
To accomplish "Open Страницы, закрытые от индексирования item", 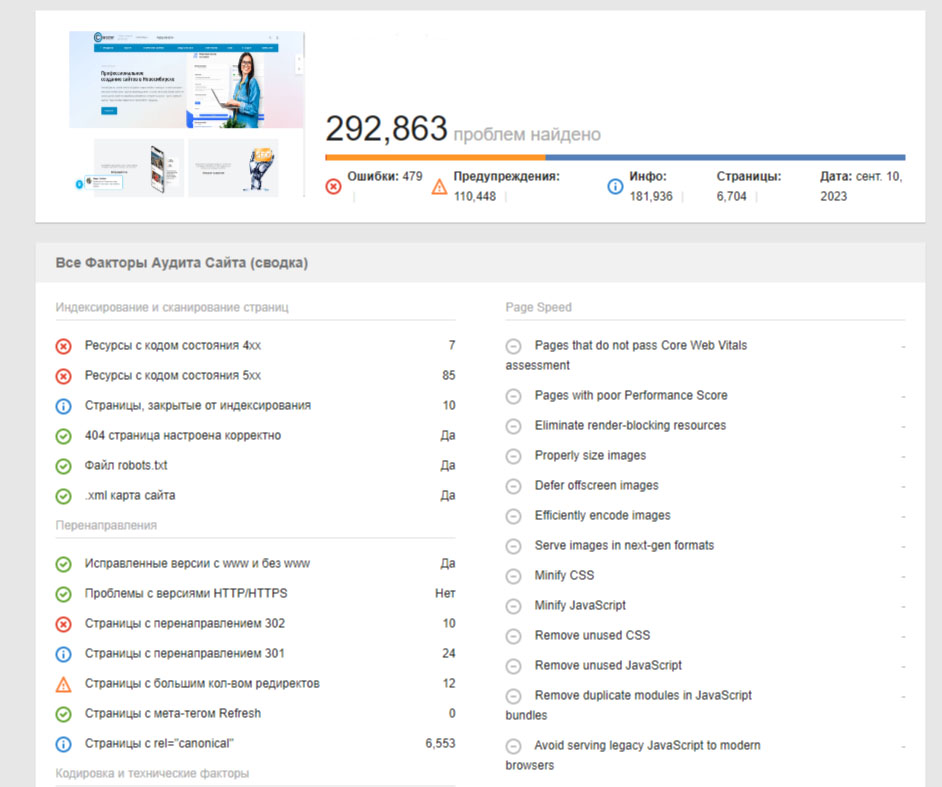I will [197, 406].
